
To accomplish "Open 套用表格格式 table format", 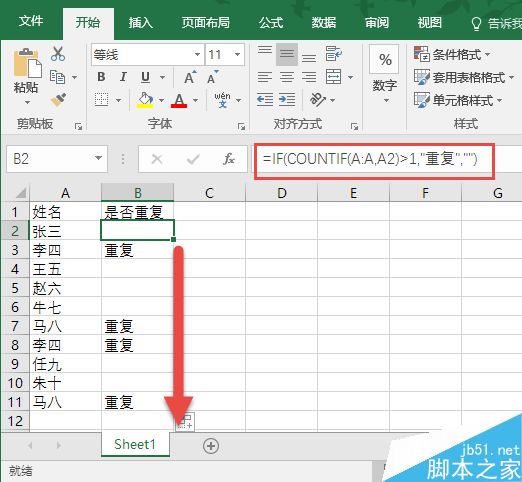I will pos(464,77).
